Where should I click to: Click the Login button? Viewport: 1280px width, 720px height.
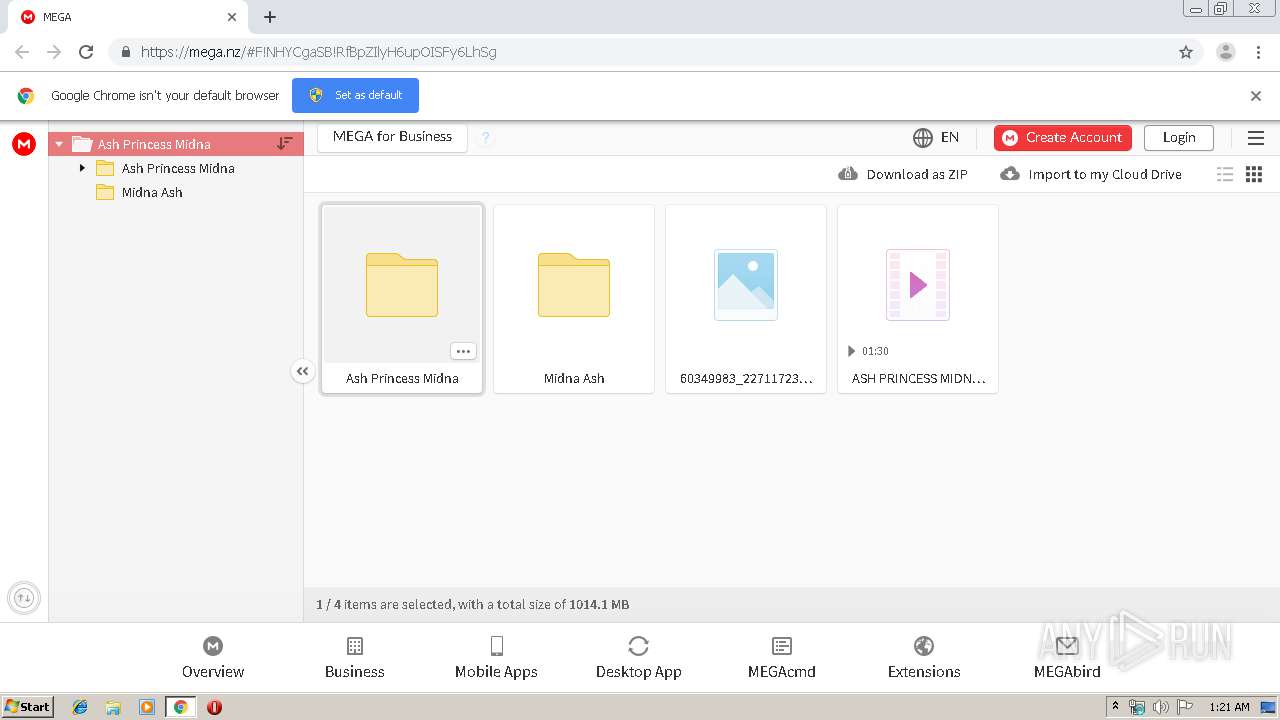coord(1179,137)
